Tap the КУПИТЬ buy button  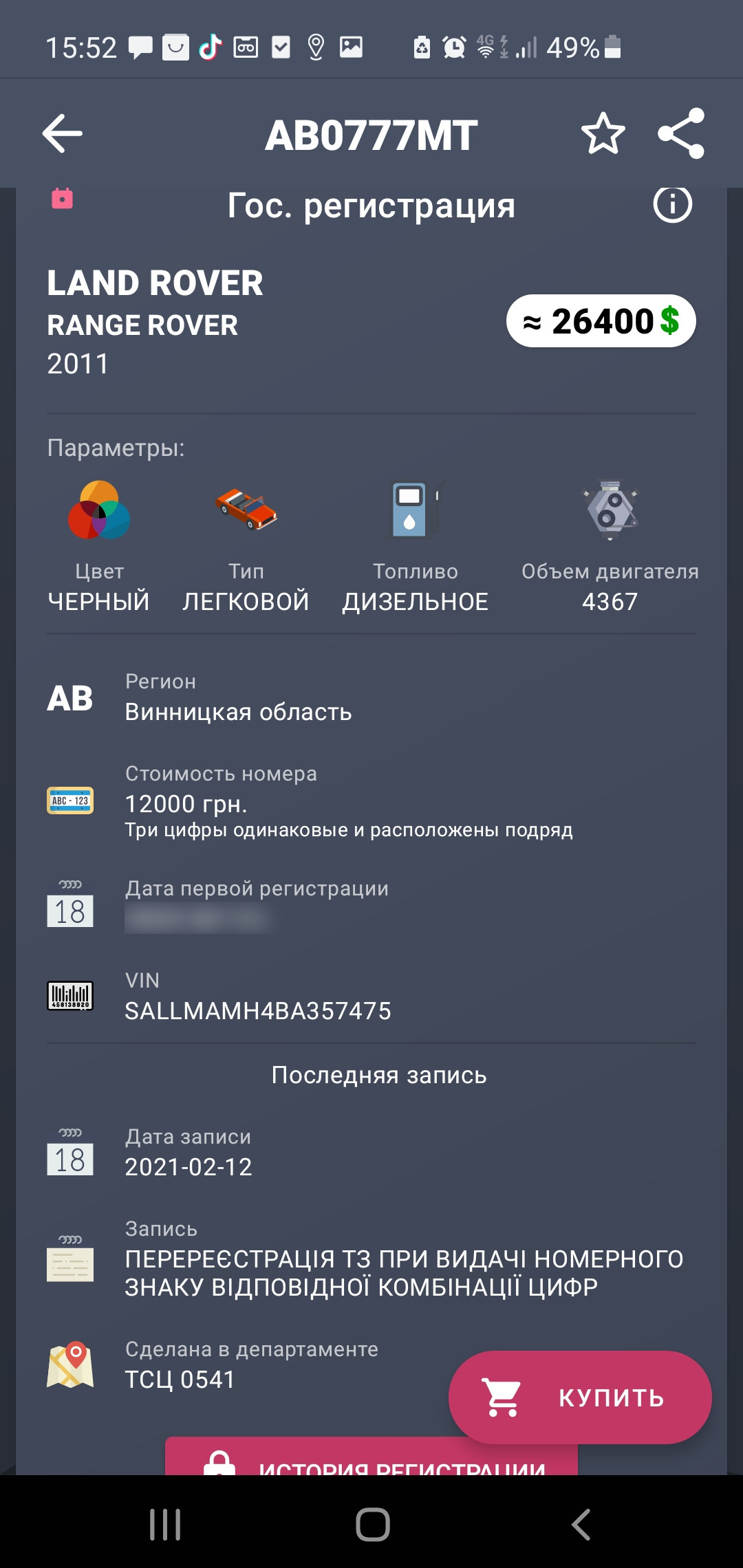tap(580, 1397)
